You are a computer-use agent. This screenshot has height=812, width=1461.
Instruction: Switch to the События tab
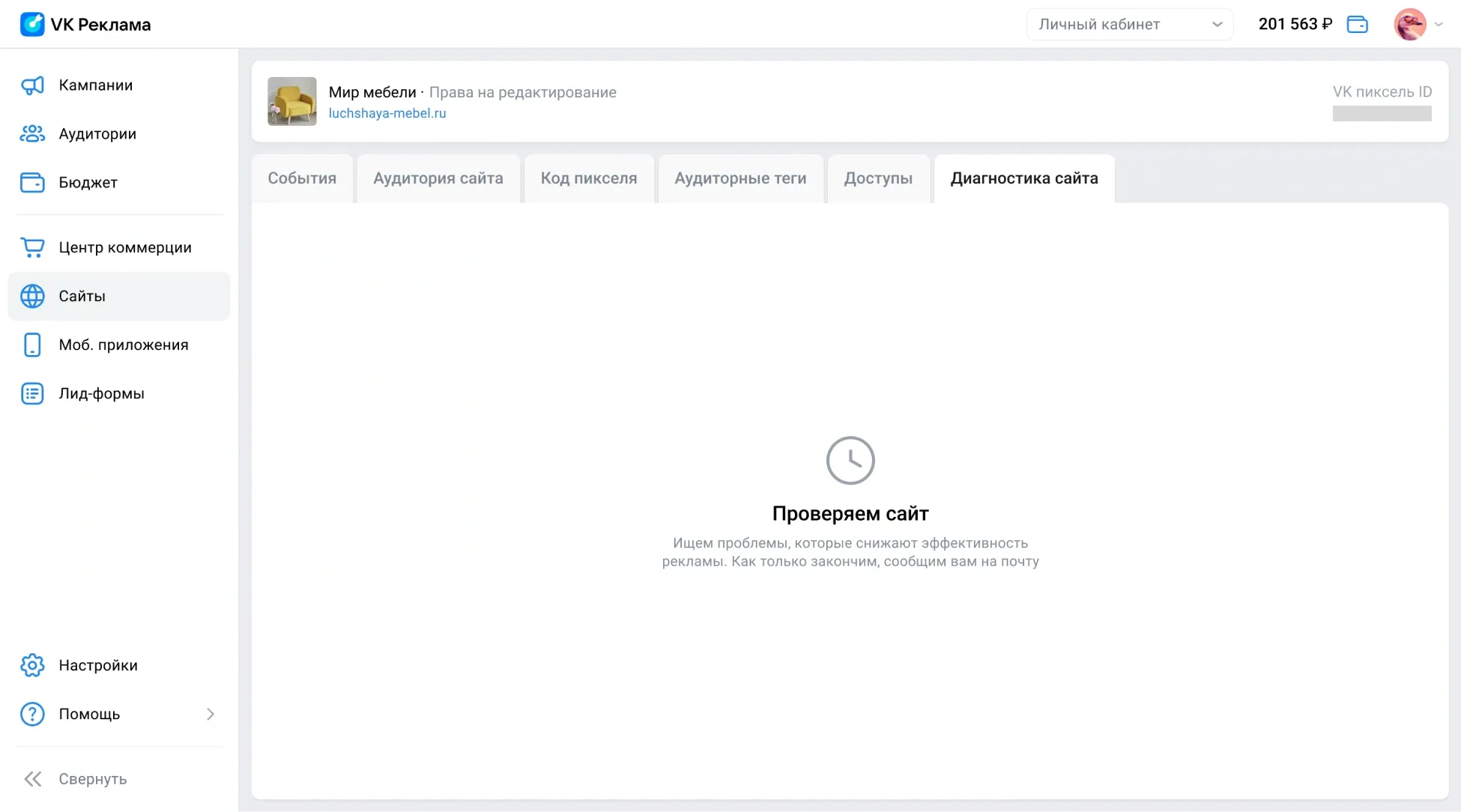(x=302, y=178)
